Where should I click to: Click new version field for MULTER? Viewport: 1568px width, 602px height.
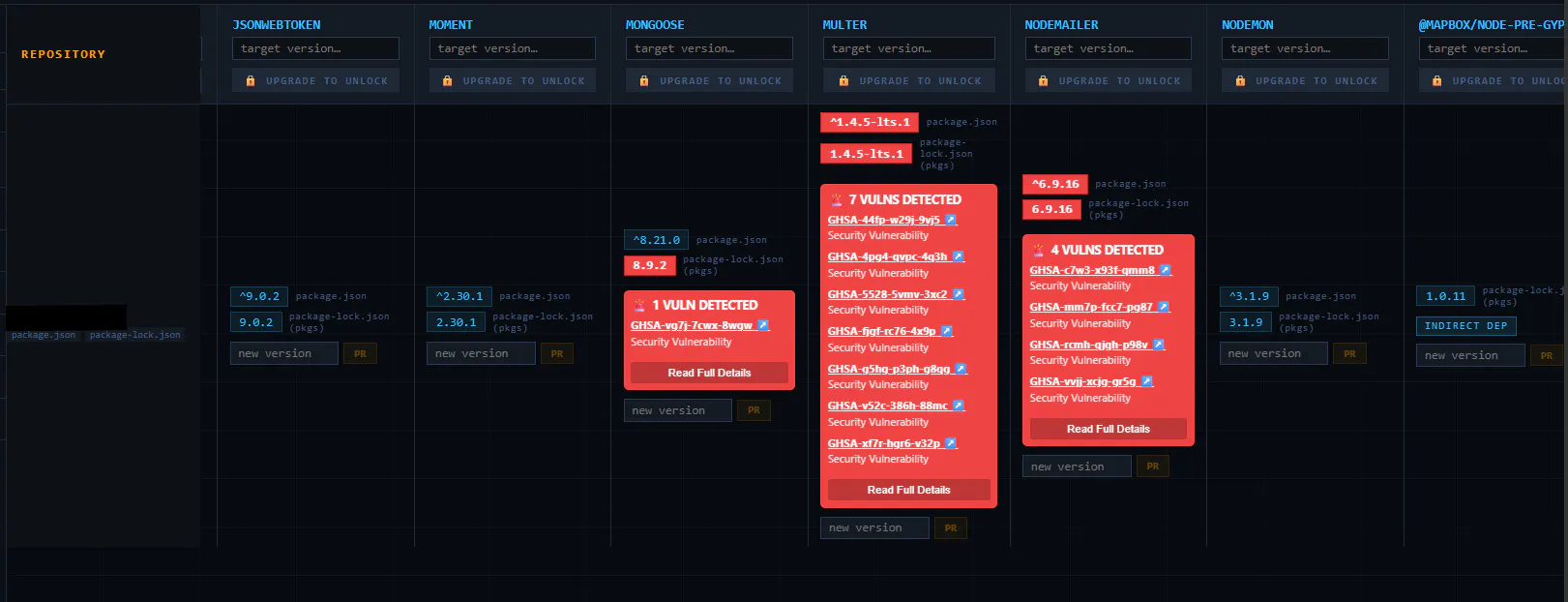click(875, 528)
